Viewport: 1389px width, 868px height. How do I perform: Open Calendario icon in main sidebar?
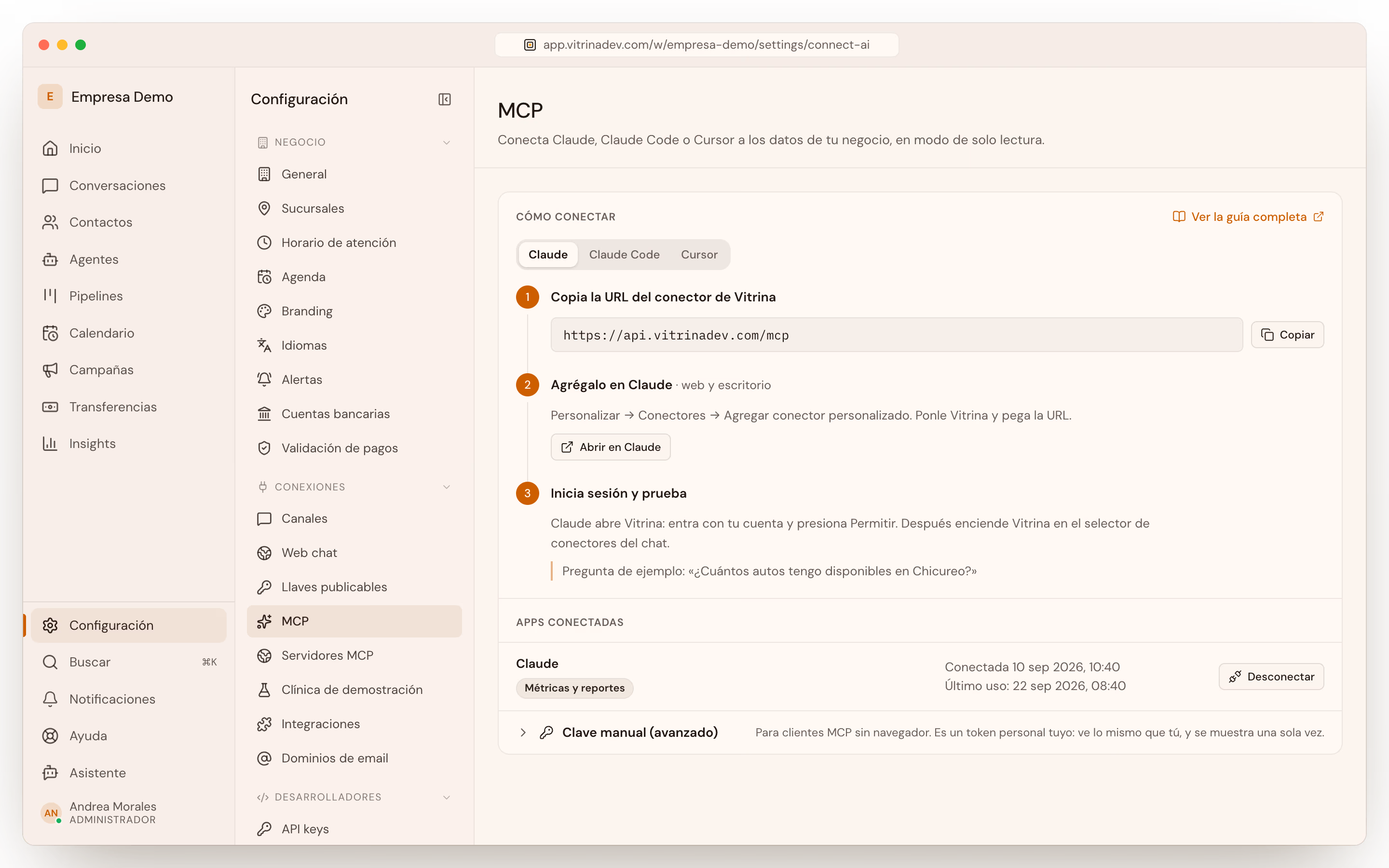click(50, 333)
